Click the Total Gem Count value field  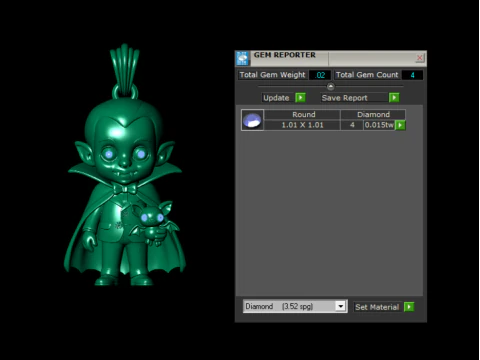tap(412, 75)
